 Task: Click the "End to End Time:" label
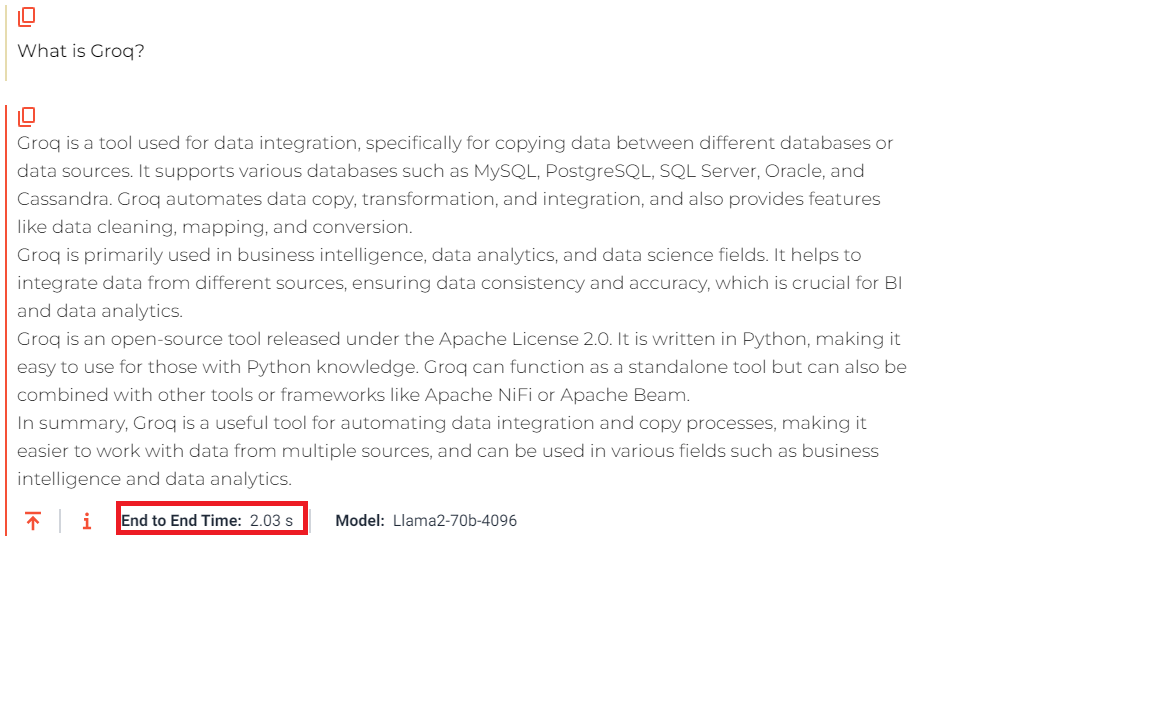pos(181,520)
